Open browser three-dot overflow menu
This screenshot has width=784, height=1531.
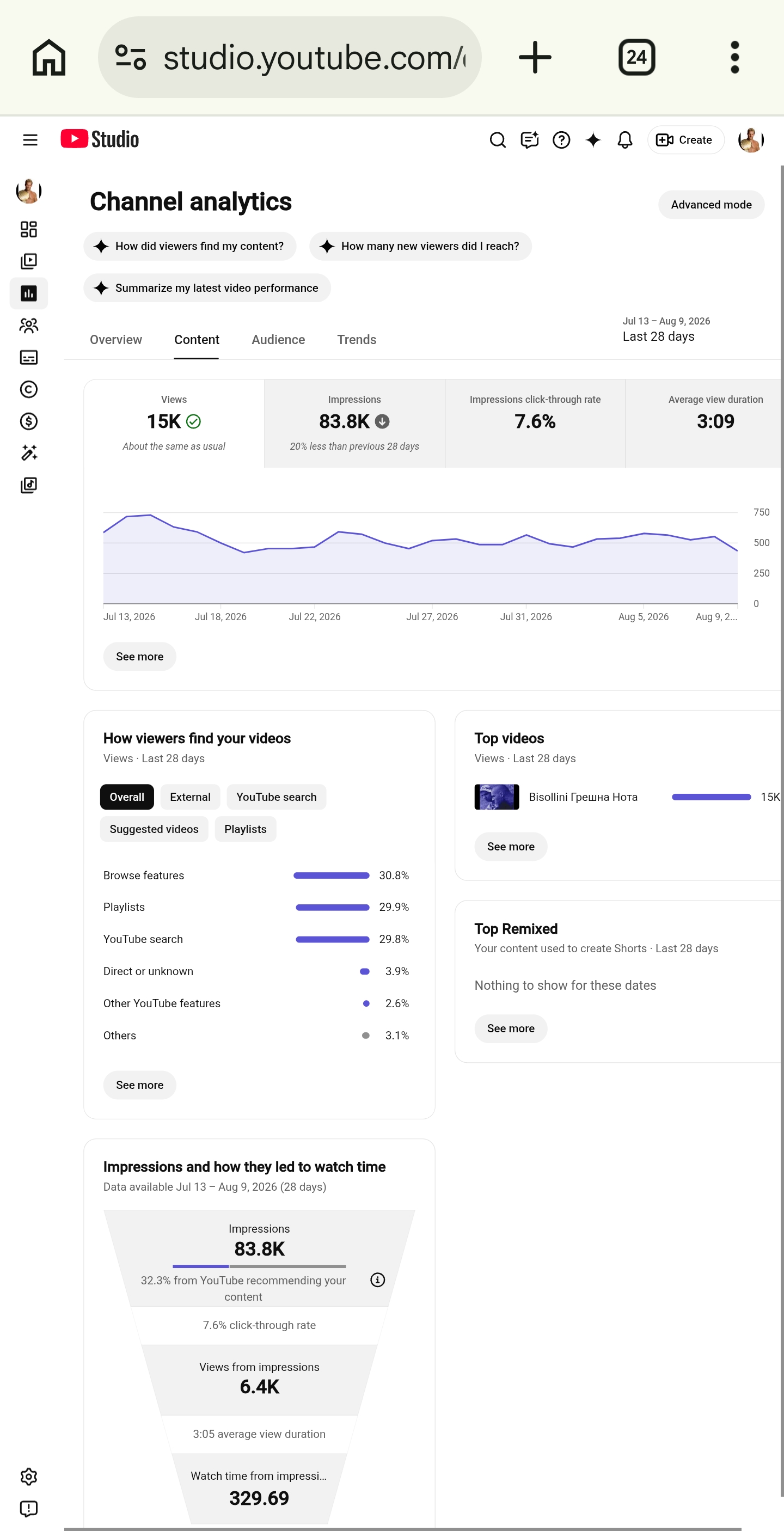click(x=734, y=57)
